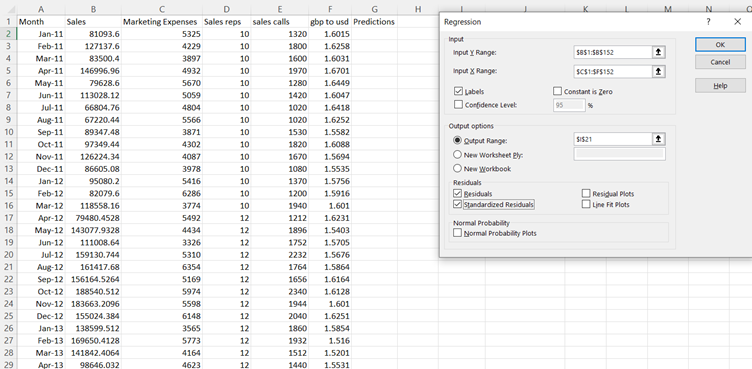Viewport: 752px width, 369px height.
Task: Select column B header
Action: (93, 9)
